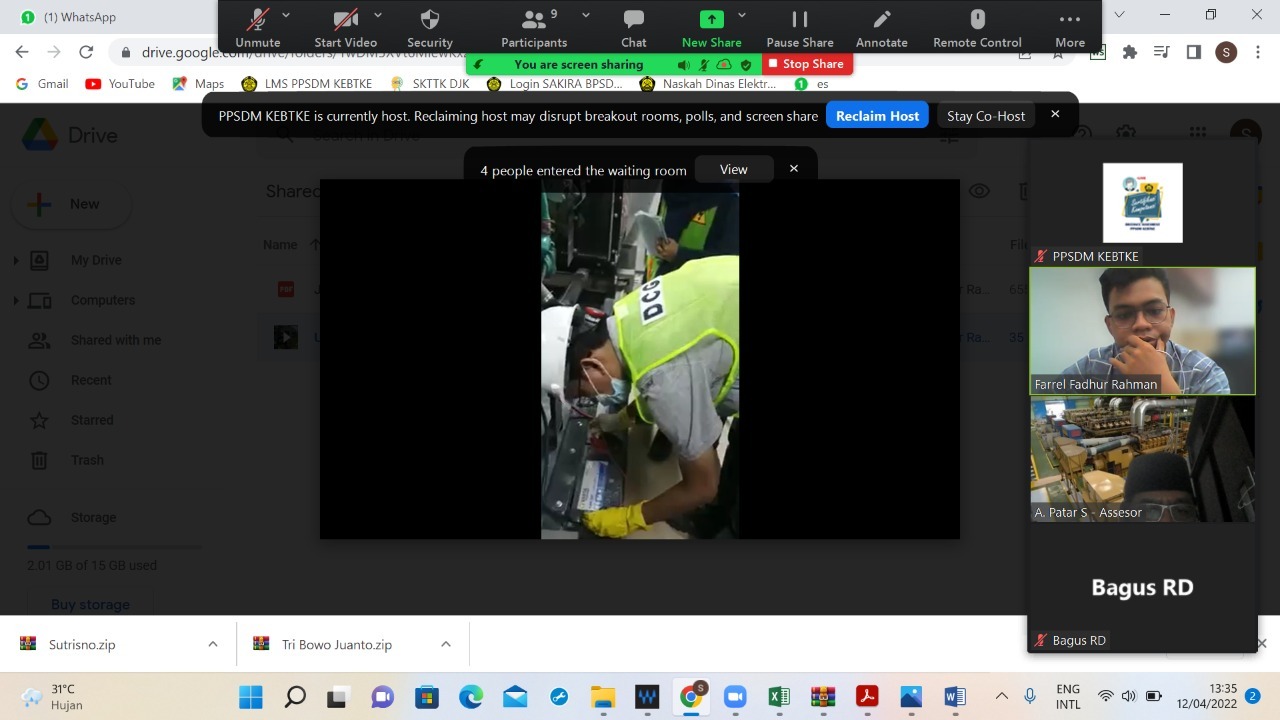Open Chrome extensions puzzle icon
Screen dimensions: 1280x720
click(1130, 52)
